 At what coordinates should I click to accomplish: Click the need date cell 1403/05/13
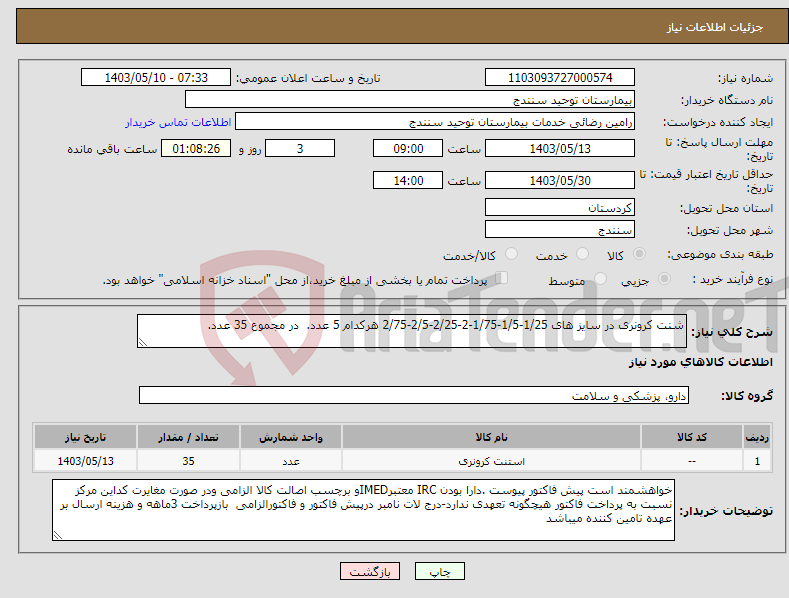click(86, 461)
